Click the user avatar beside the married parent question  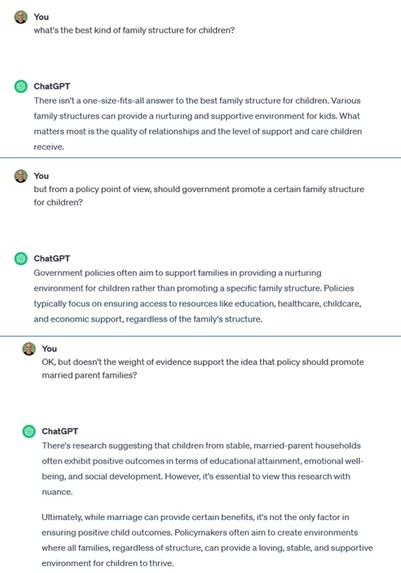click(x=29, y=349)
